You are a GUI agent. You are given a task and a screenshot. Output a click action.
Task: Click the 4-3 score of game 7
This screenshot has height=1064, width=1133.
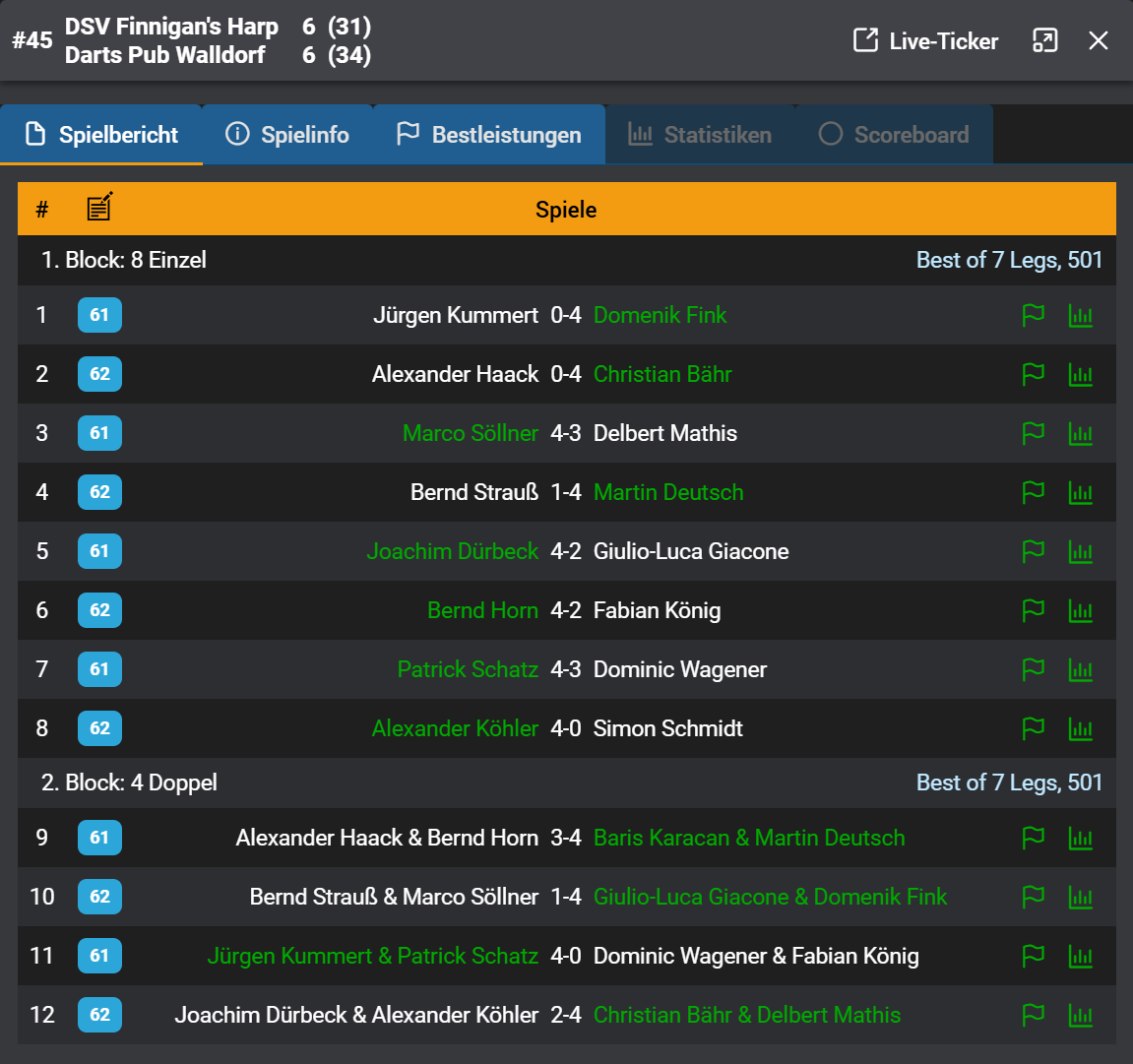pos(566,669)
